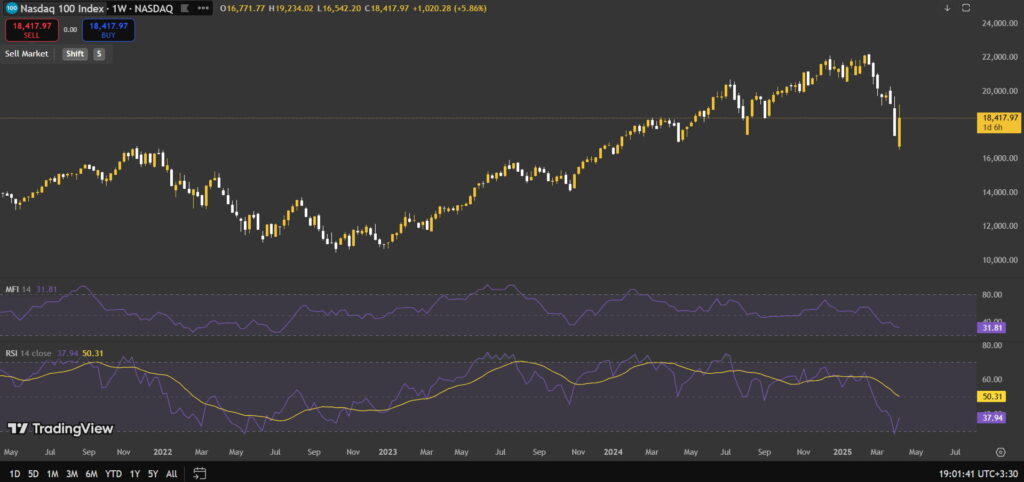Toggle the maximize chart bracket icon

point(967,8)
